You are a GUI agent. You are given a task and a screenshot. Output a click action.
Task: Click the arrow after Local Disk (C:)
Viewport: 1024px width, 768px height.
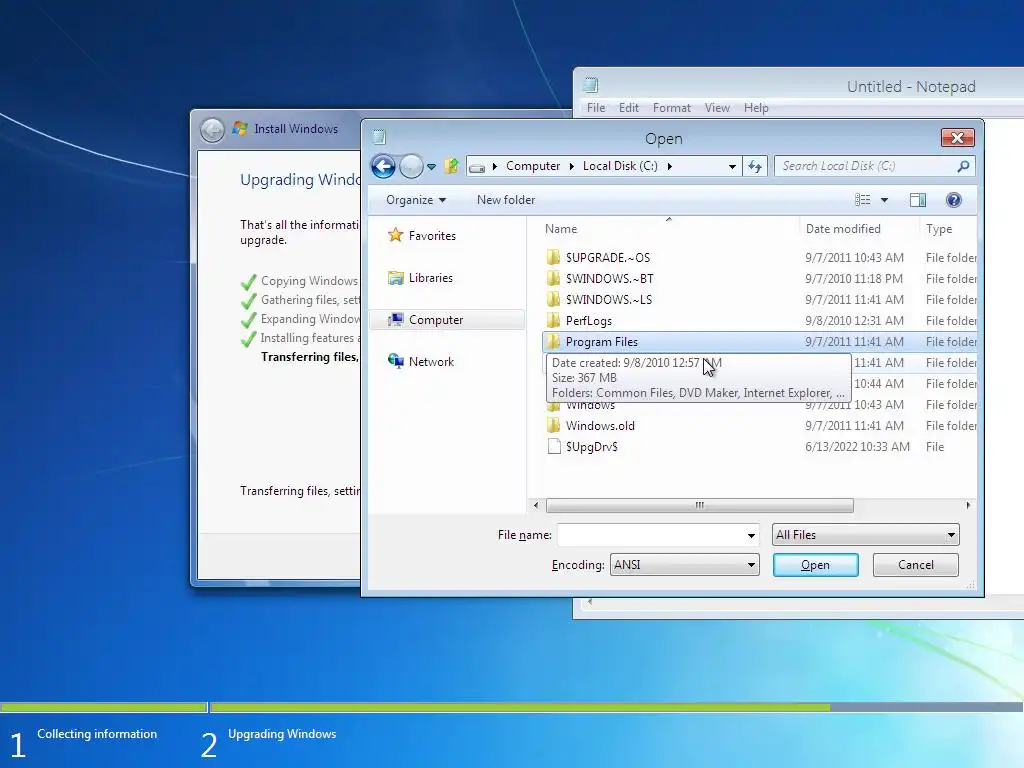click(x=670, y=167)
